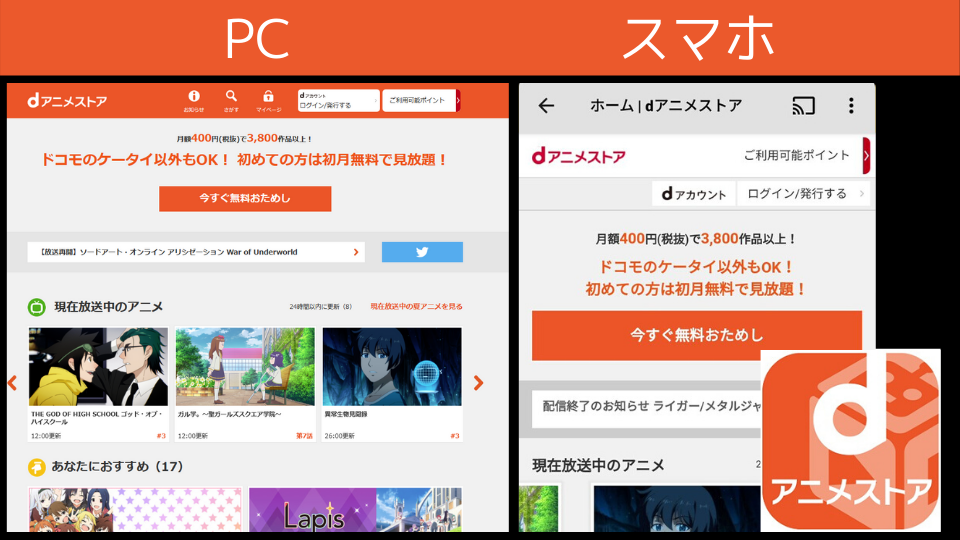Click #3 episode label under THE GOD OF HIGH SCHOOL
This screenshot has height=540, width=960.
point(161,436)
